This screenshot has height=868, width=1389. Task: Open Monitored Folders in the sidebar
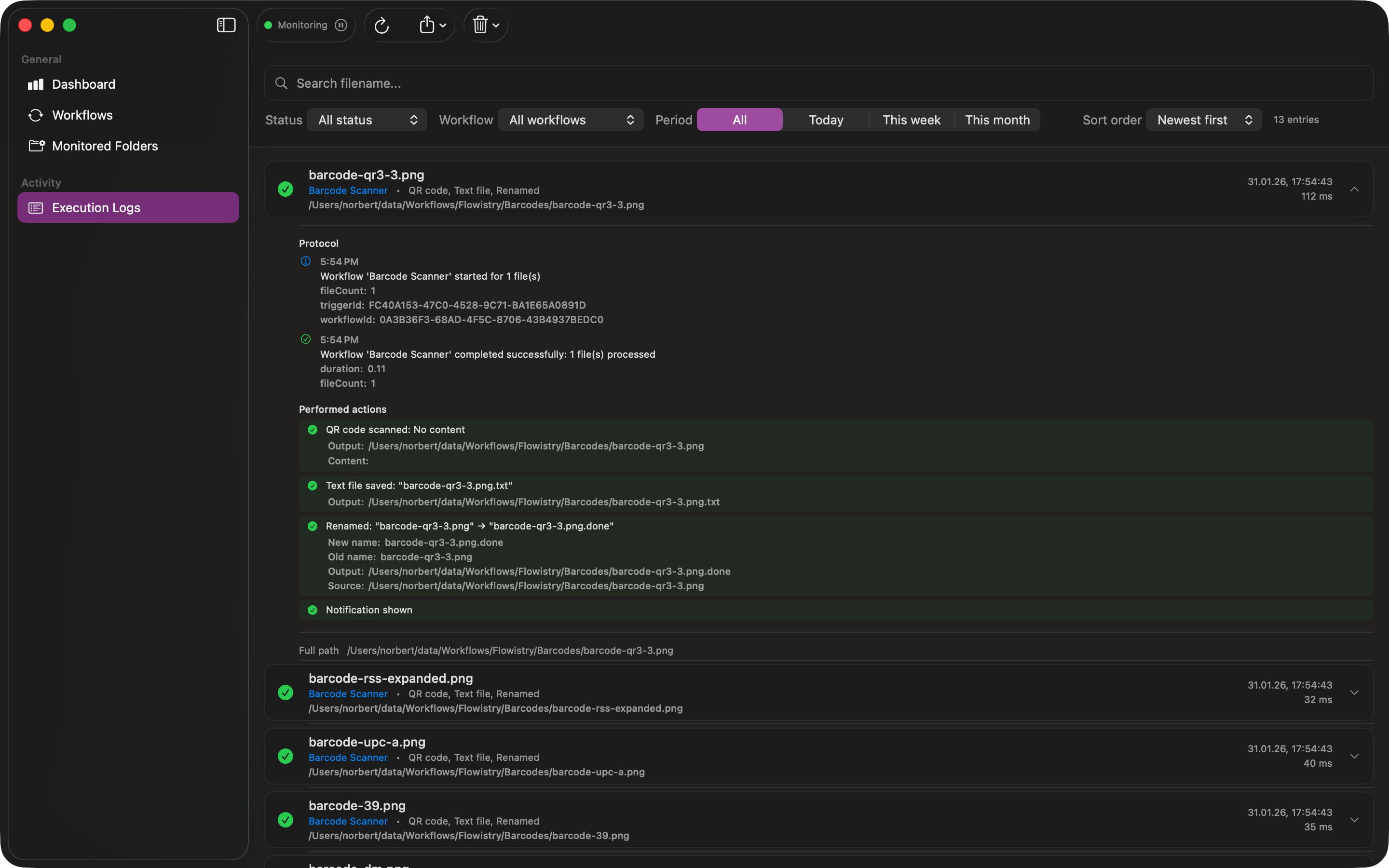pos(128,146)
